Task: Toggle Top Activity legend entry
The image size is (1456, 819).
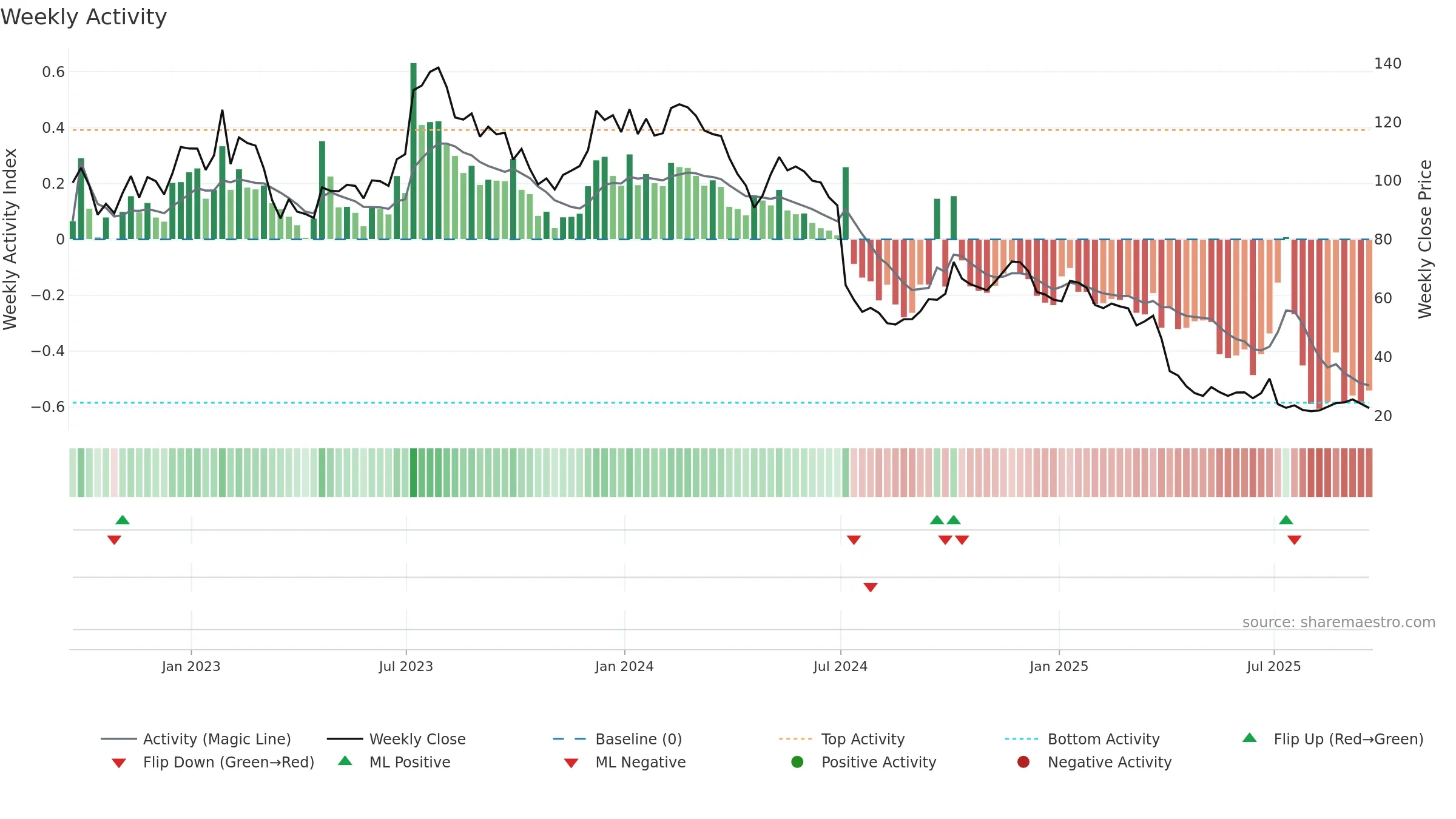Action: click(x=841, y=739)
